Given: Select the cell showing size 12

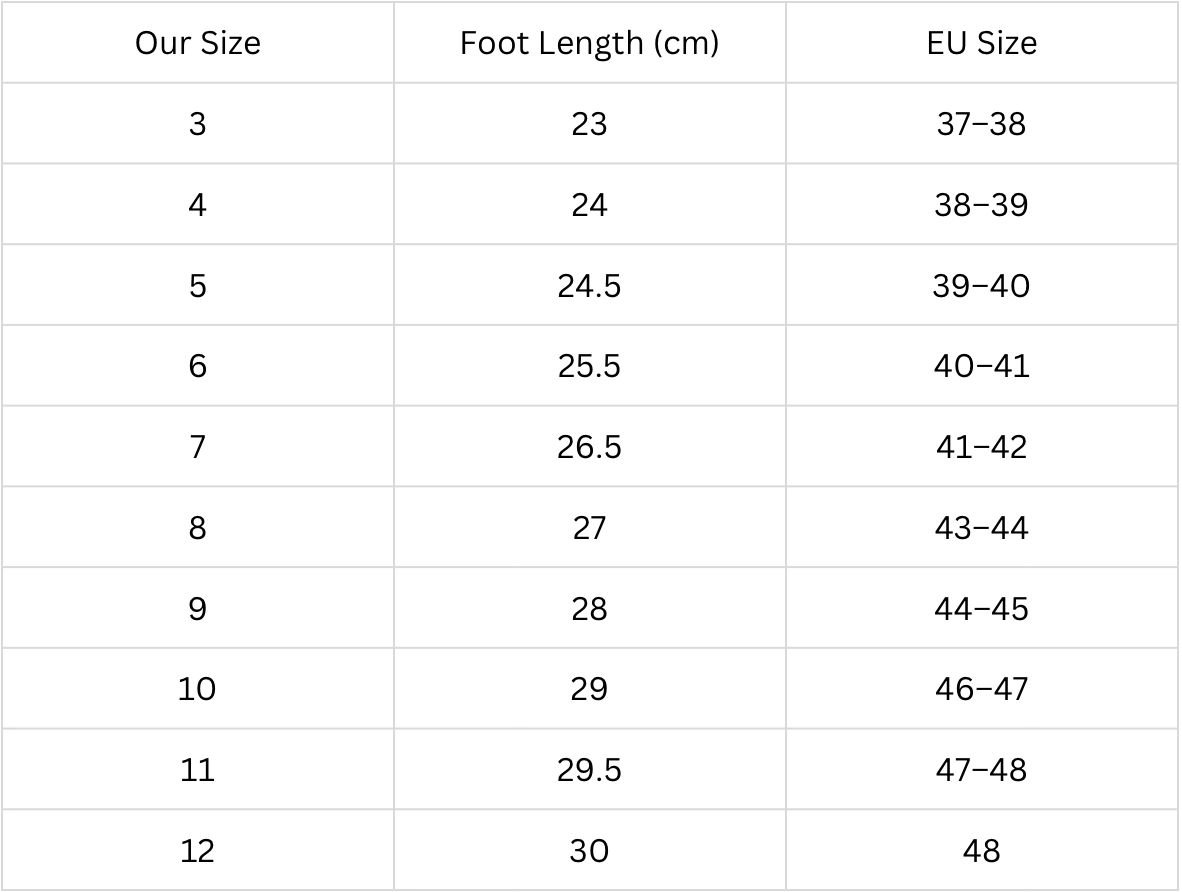Looking at the screenshot, I should (198, 851).
